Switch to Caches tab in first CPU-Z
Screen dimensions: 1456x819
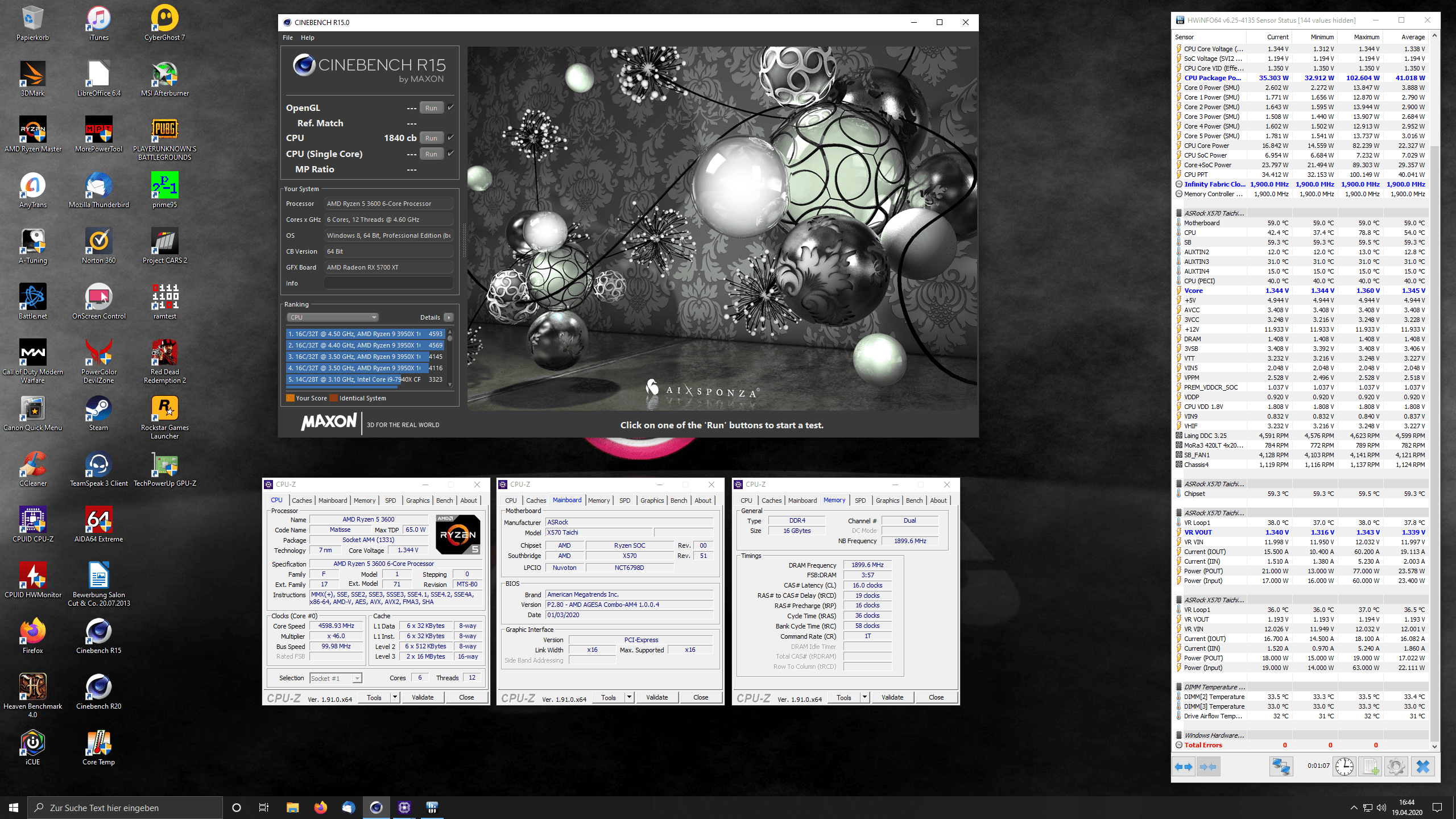302,500
